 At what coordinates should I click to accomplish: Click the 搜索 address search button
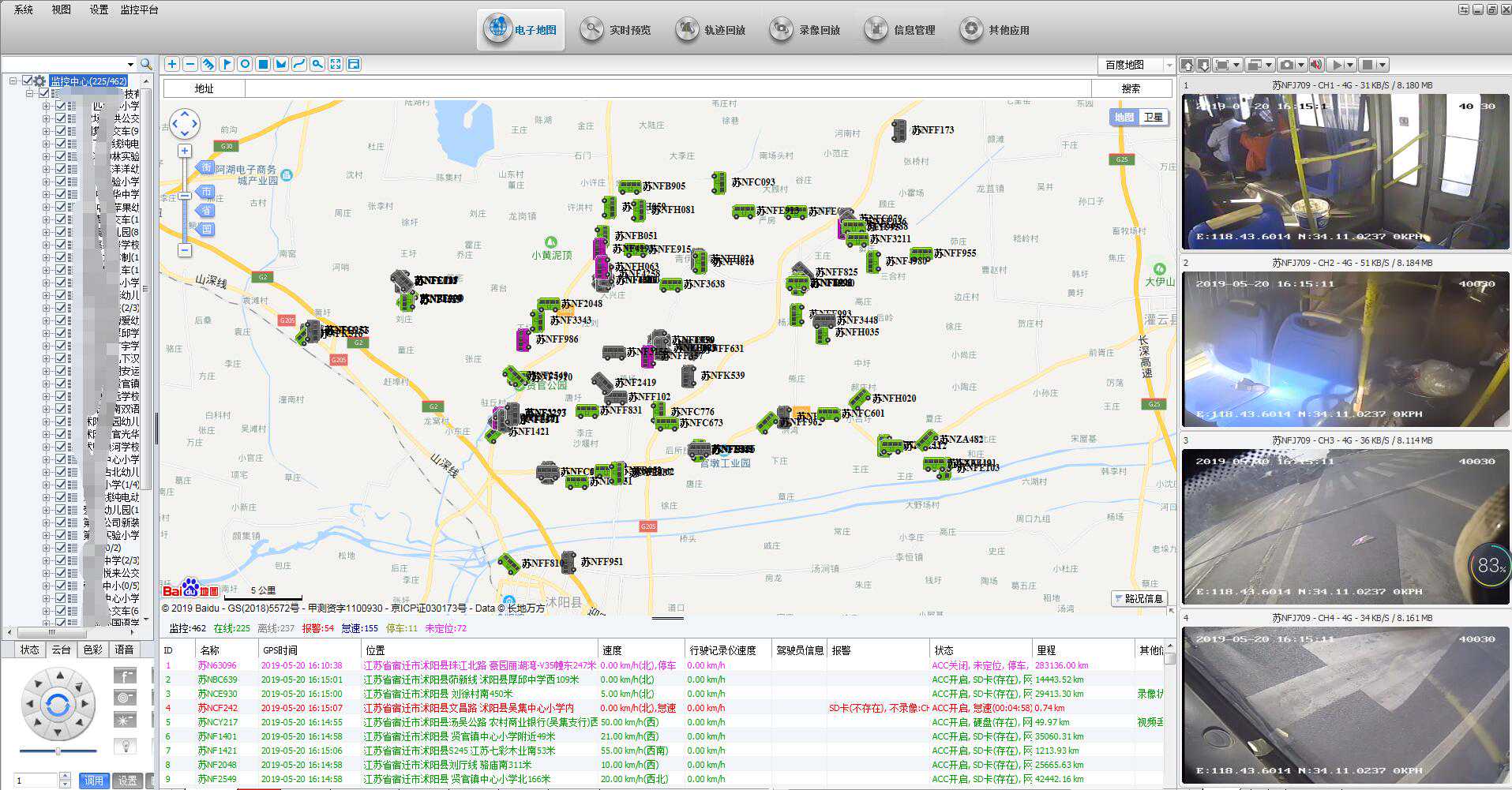coord(1131,88)
